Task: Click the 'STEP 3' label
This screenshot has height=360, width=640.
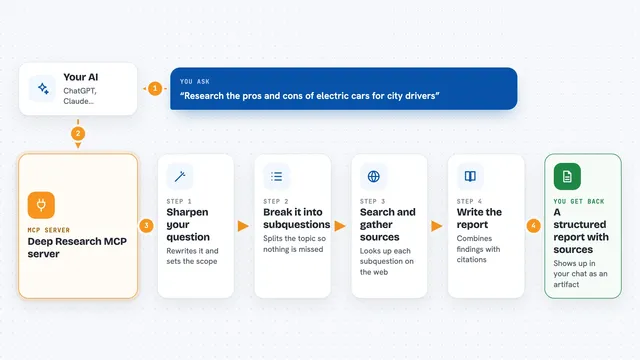Action: click(372, 201)
